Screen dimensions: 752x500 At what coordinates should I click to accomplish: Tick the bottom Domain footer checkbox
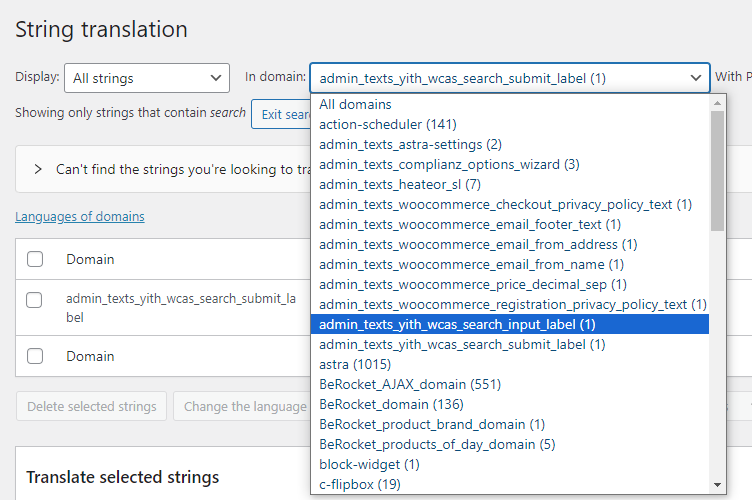tap(35, 356)
